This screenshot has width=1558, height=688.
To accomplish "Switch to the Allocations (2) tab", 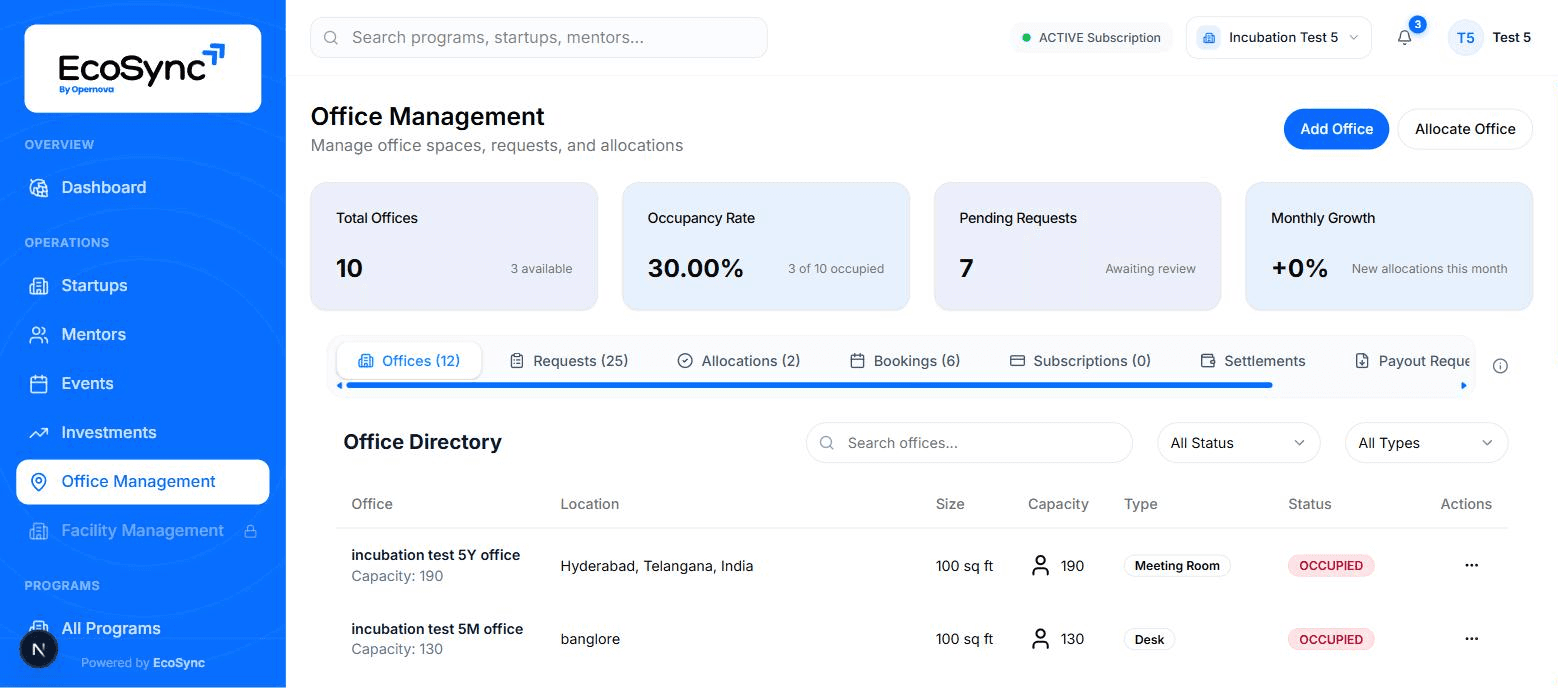I will pos(739,361).
